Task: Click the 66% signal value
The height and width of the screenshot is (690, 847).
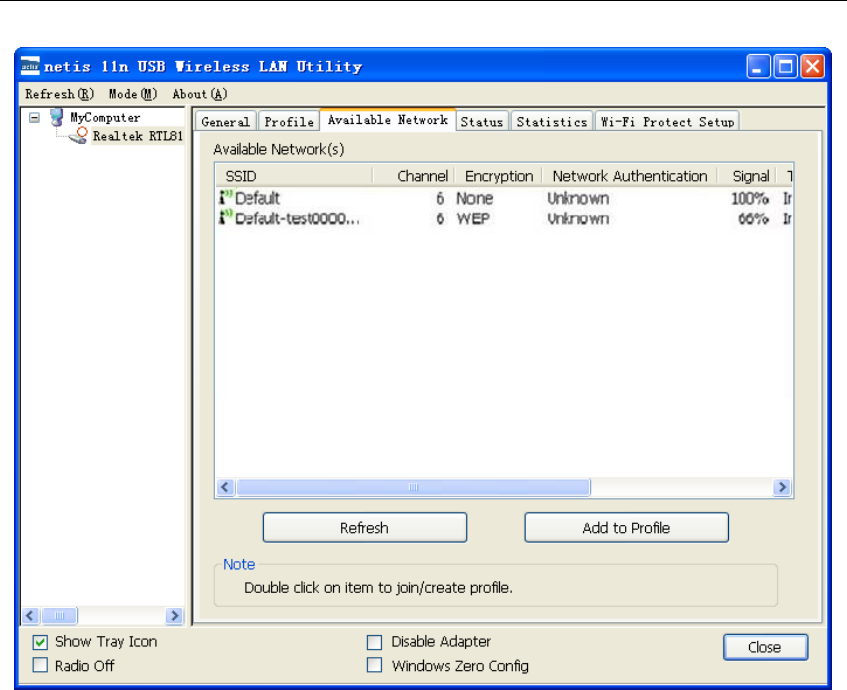Action: (x=753, y=218)
